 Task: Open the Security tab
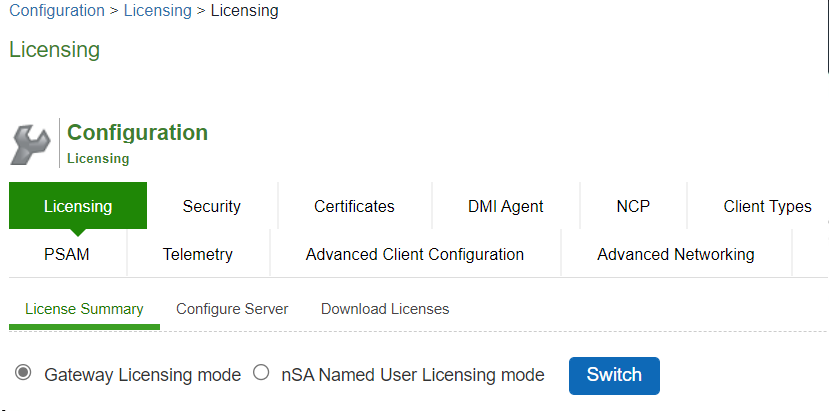[211, 206]
